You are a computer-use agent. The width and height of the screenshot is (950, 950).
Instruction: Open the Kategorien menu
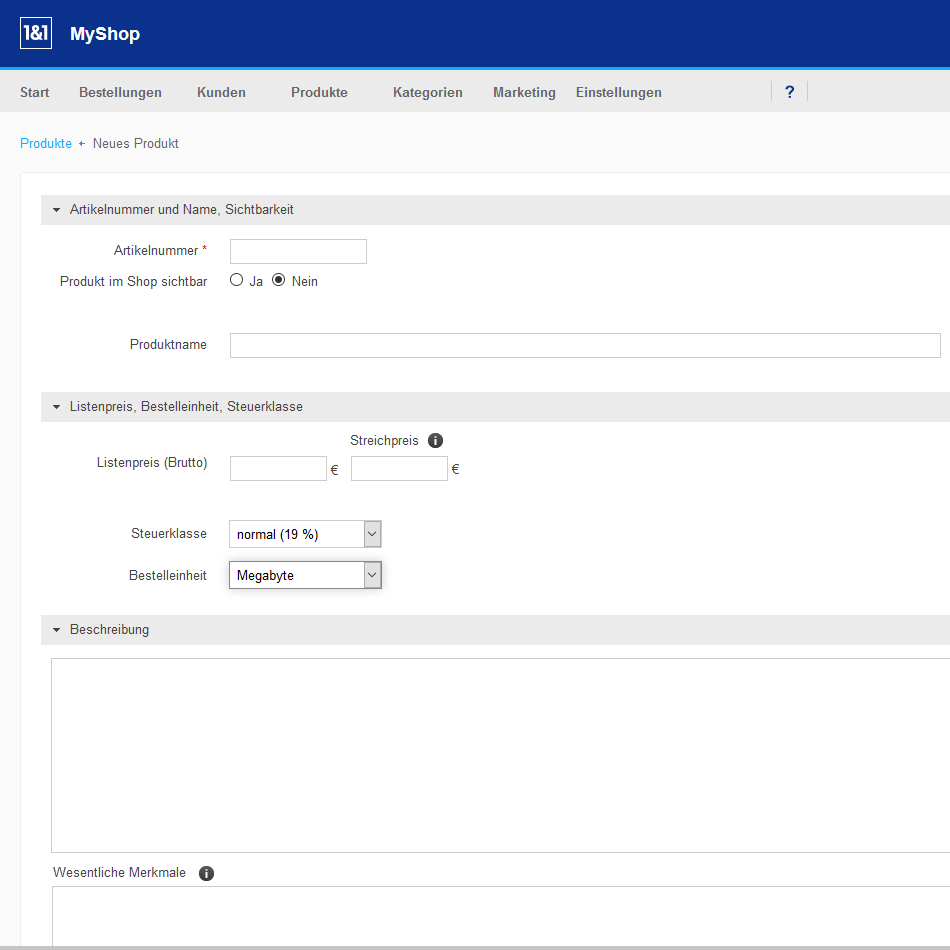pos(427,92)
